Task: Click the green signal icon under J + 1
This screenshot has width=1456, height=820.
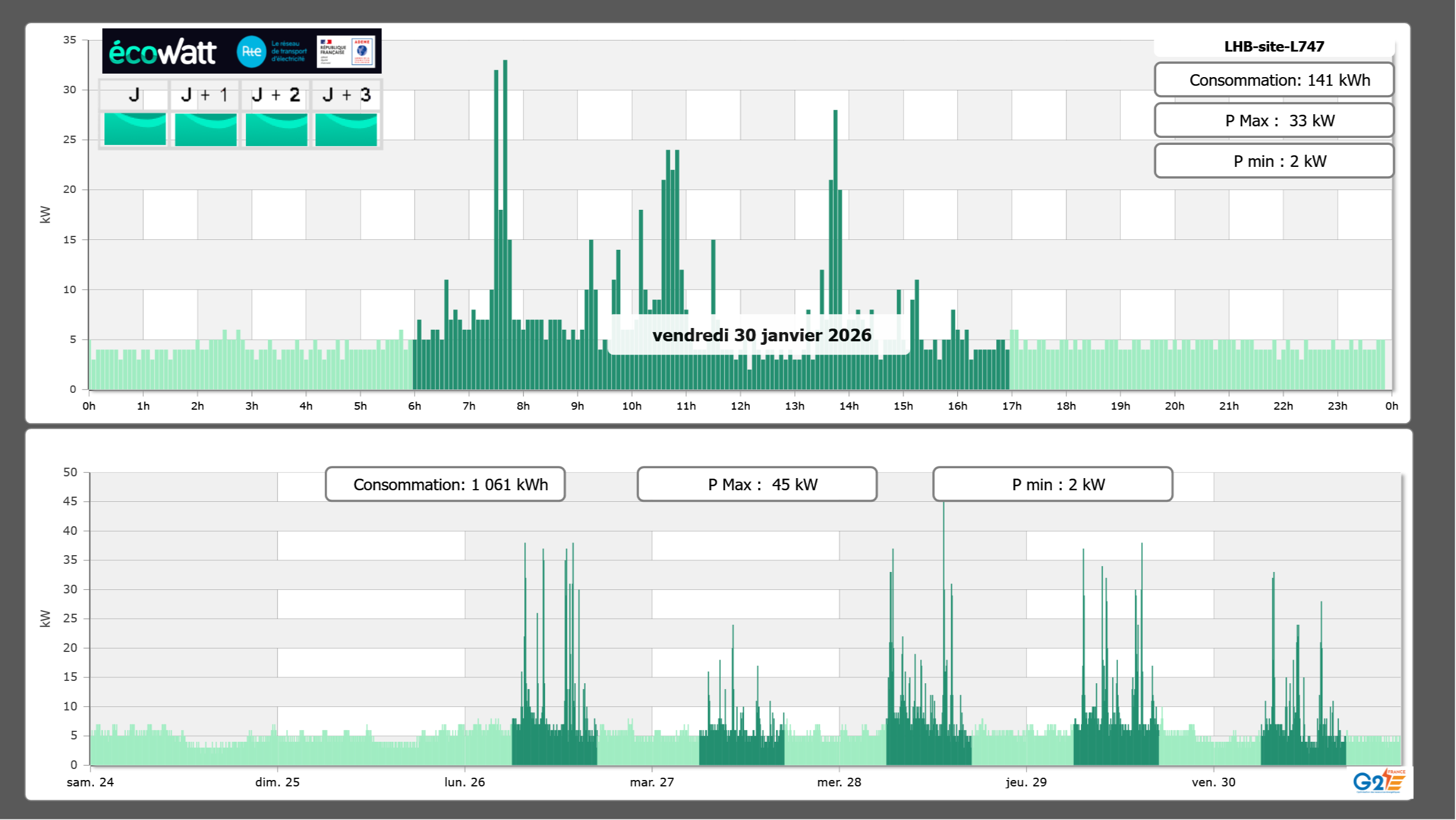Action: click(x=205, y=129)
